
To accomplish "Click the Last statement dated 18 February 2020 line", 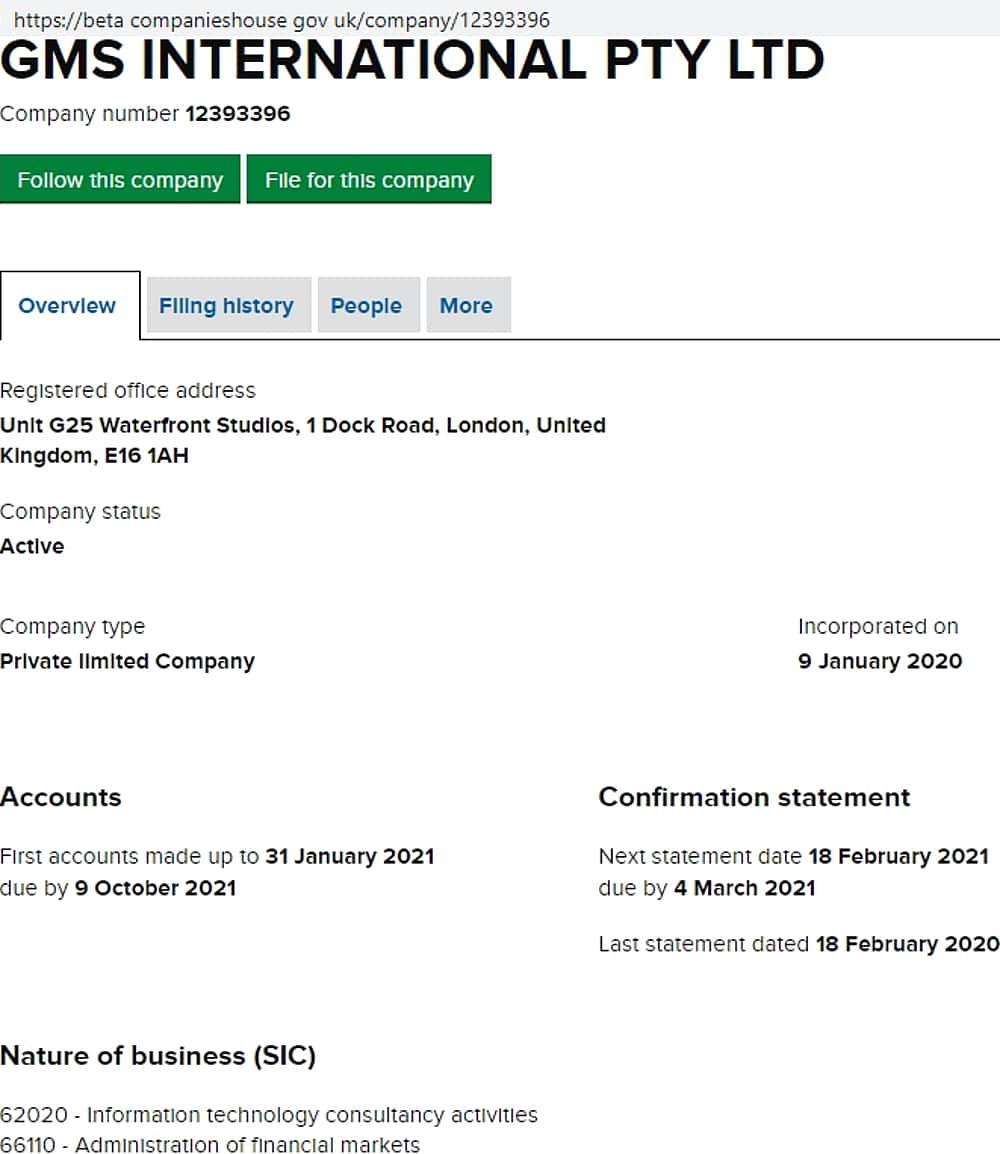I will (x=798, y=944).
